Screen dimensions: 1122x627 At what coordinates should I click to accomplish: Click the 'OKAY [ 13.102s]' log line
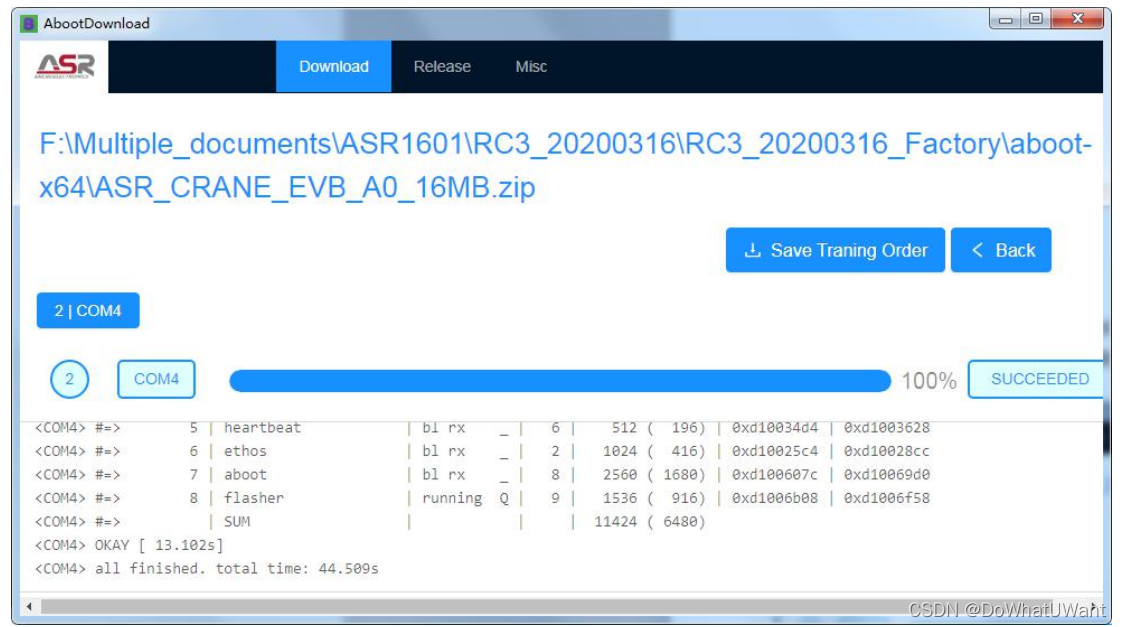click(x=129, y=545)
